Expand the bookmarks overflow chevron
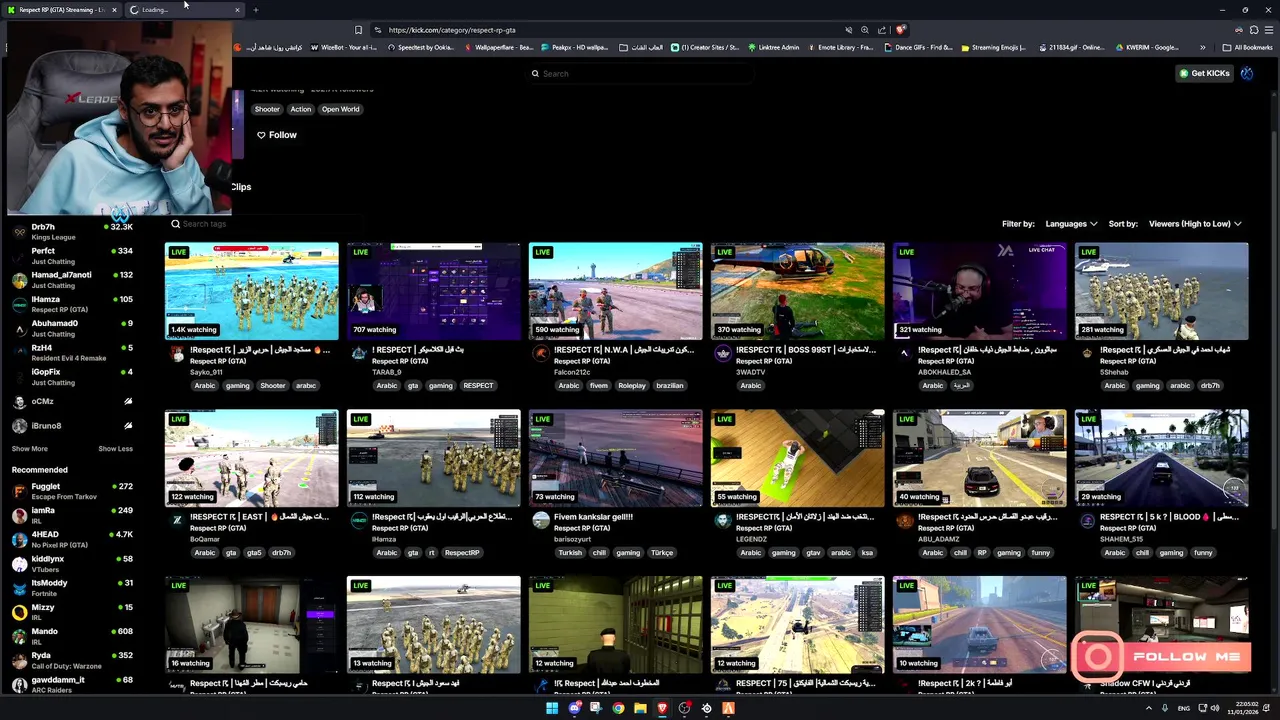The image size is (1280, 720). tap(1202, 47)
